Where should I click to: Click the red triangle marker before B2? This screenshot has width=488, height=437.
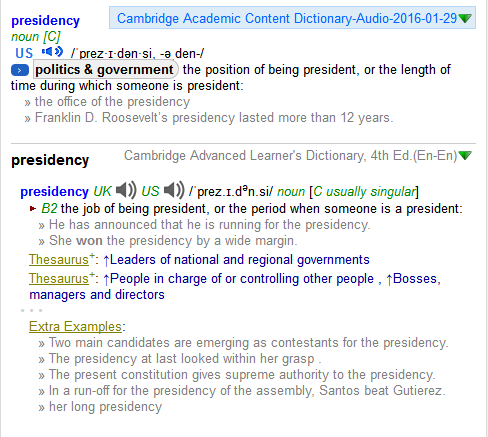(33, 209)
